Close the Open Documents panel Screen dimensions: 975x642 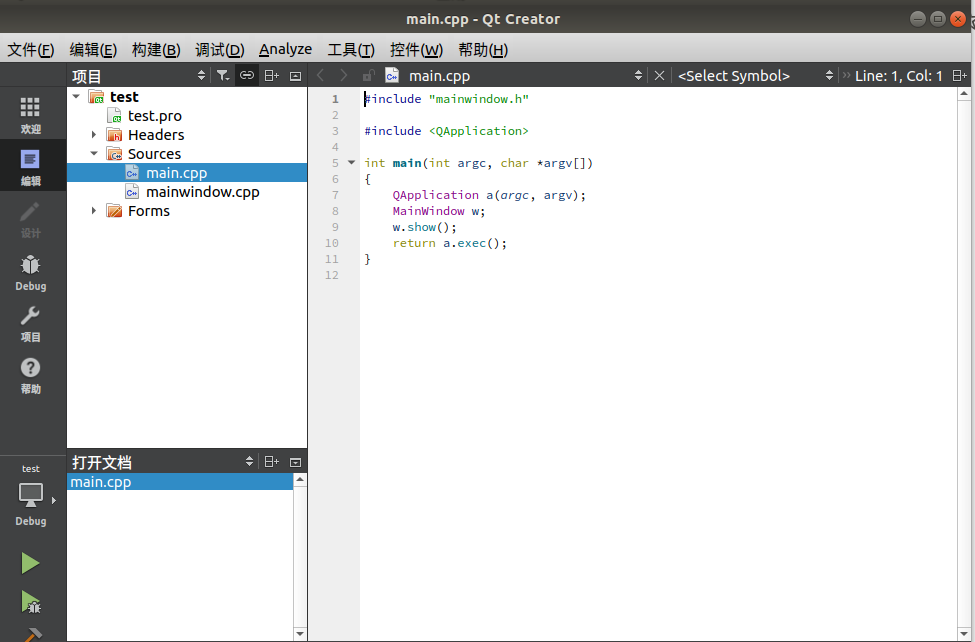pos(295,462)
